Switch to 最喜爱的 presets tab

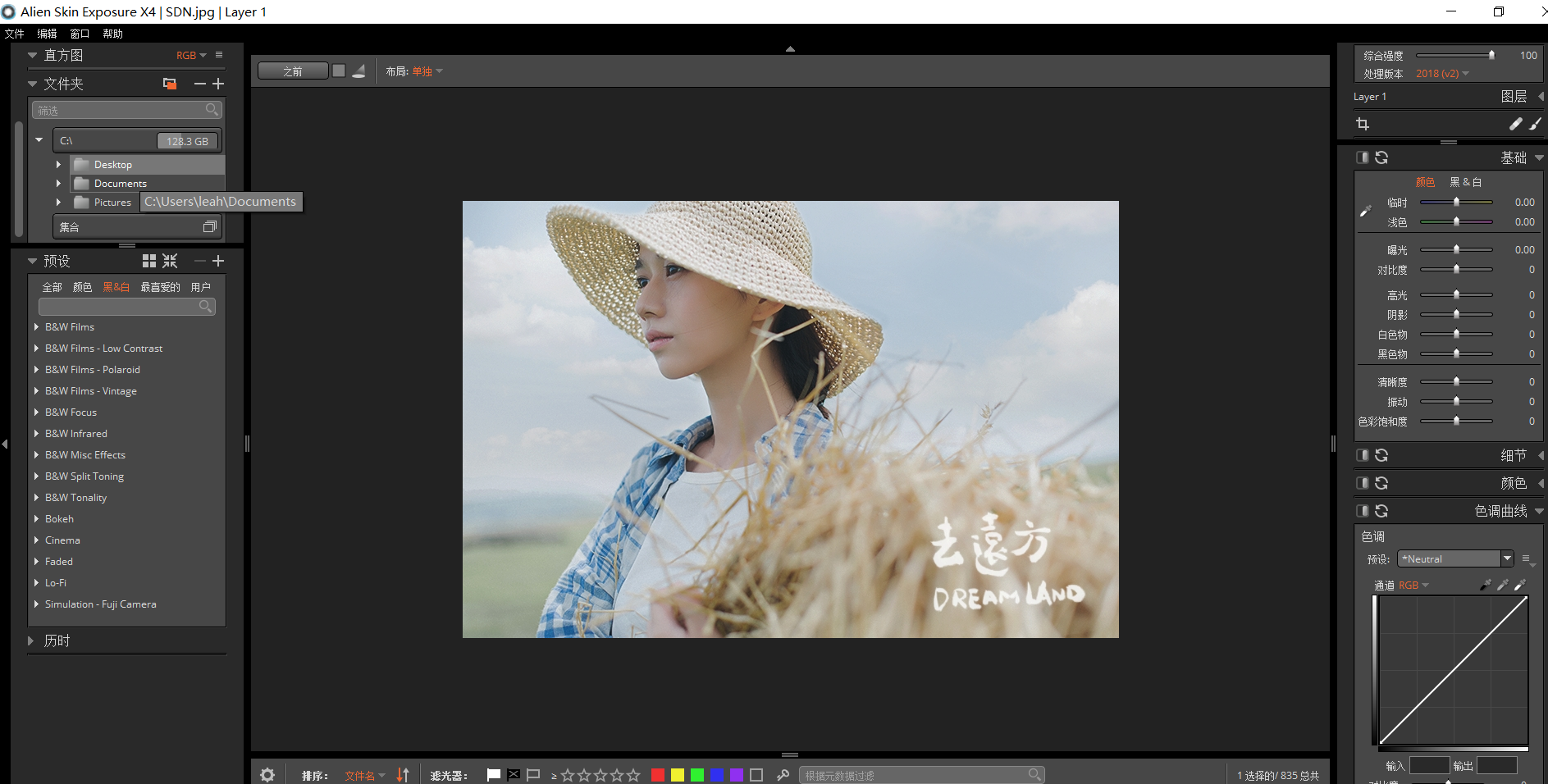pyautogui.click(x=160, y=287)
